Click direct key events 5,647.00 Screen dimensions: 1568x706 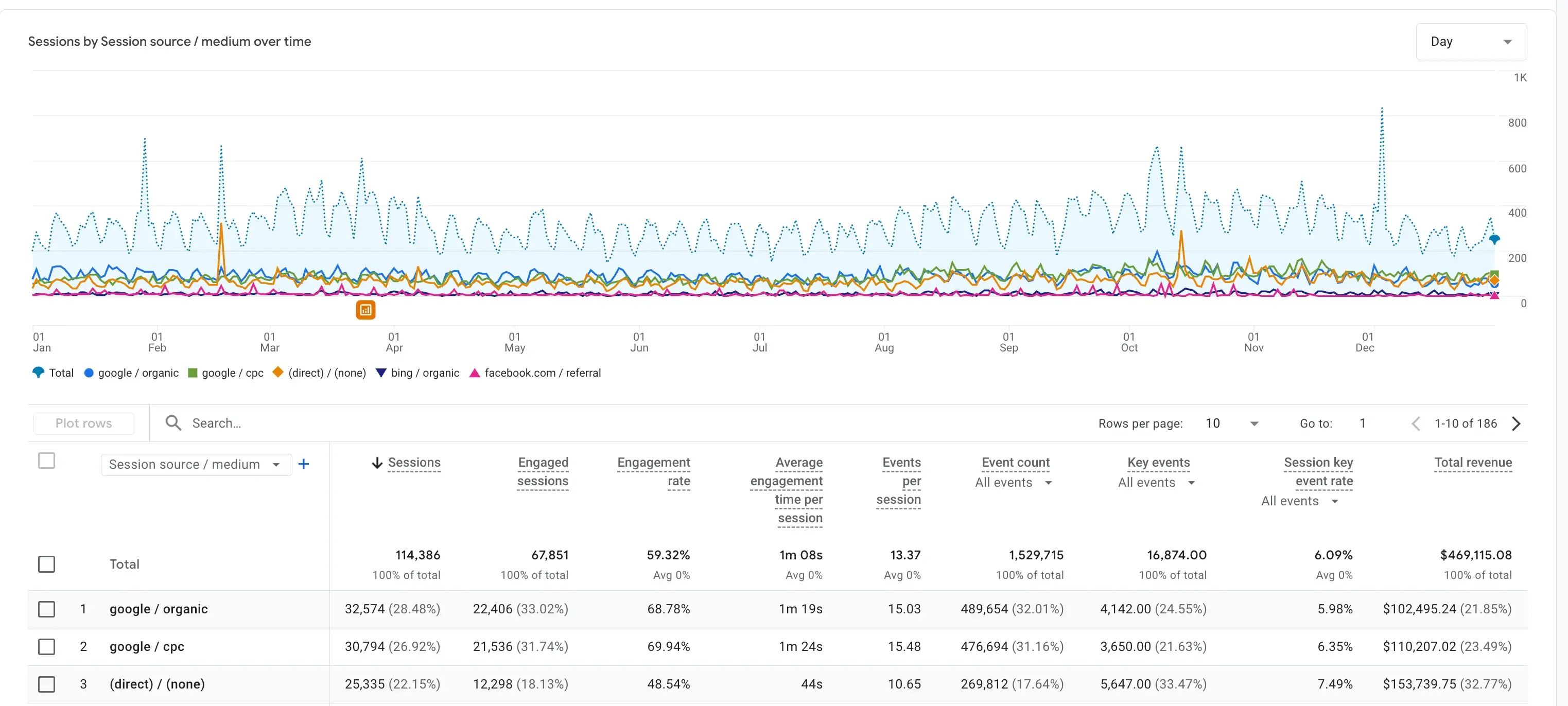(x=1125, y=684)
